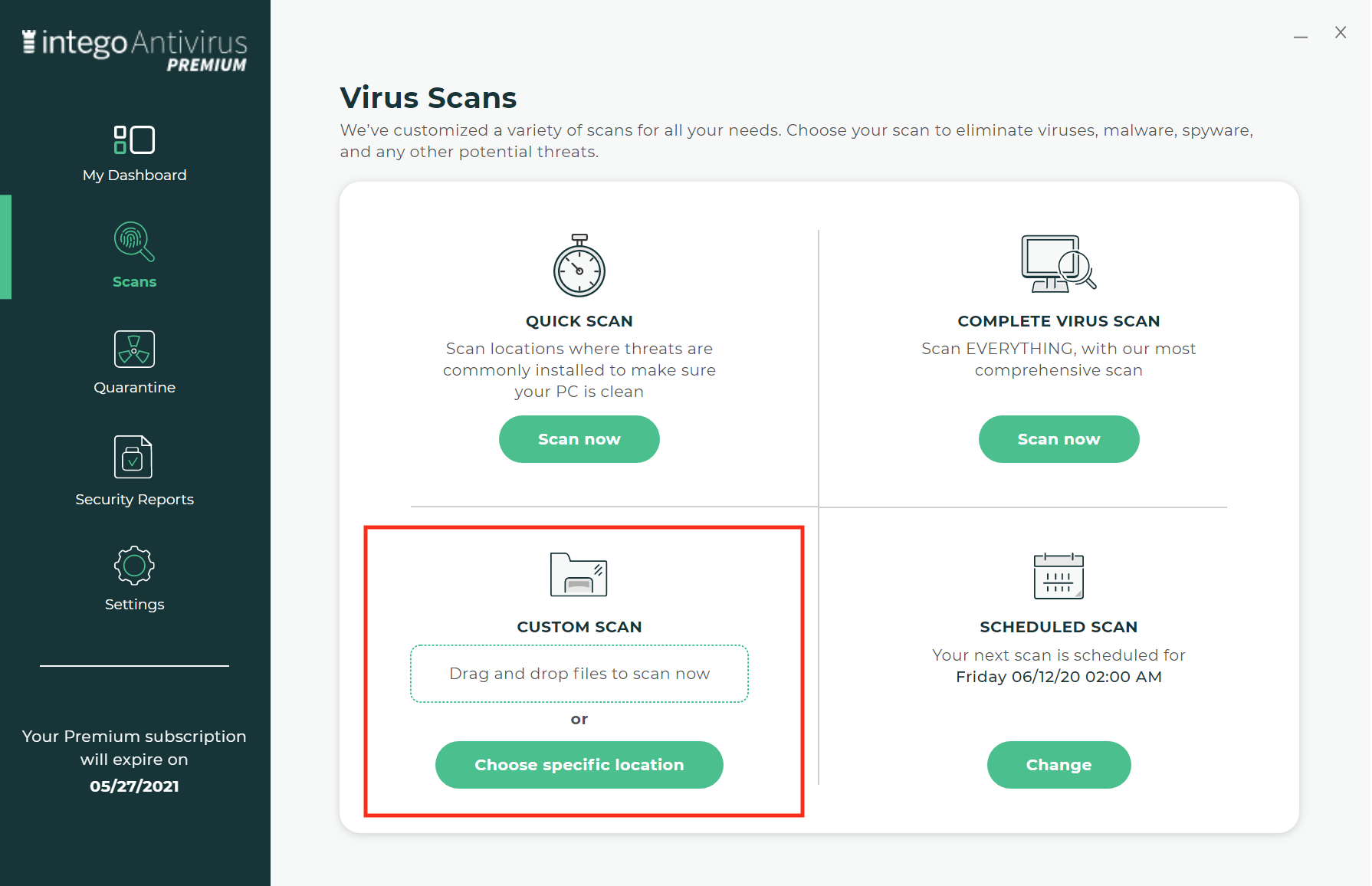1372x886 pixels.
Task: Open the Quarantine biohazard icon
Action: 134,349
